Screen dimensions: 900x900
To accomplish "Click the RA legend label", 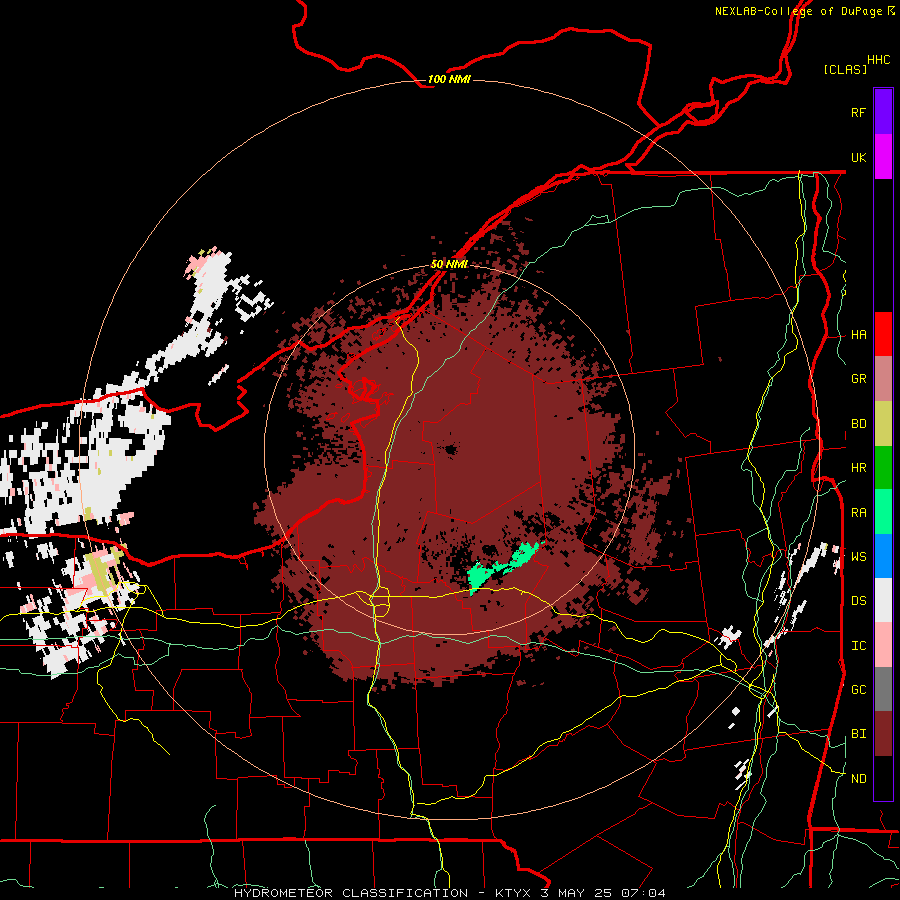I will [x=858, y=513].
